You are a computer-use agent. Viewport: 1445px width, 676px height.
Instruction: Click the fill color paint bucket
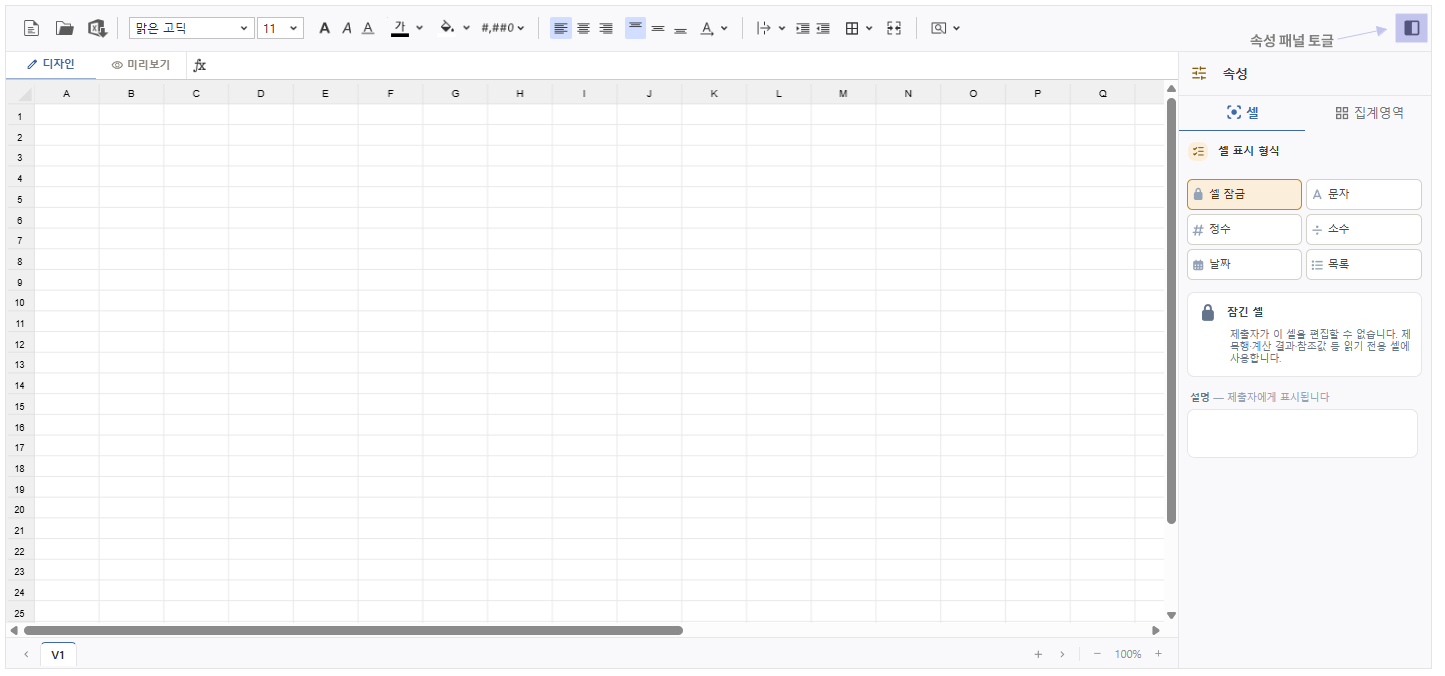[x=448, y=28]
